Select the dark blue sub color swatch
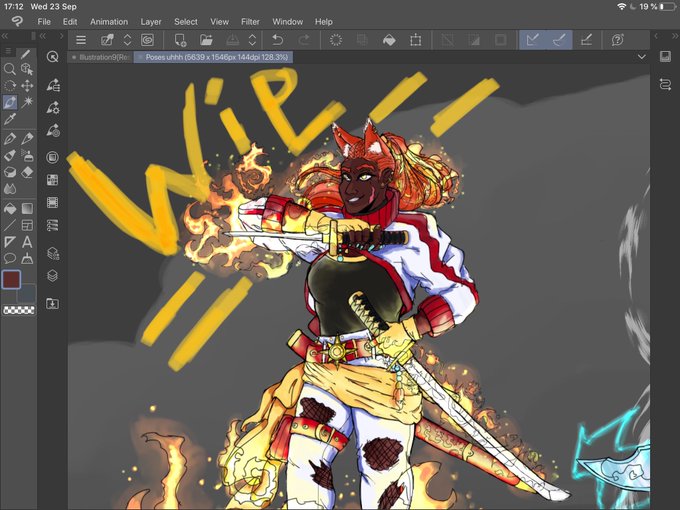 pyautogui.click(x=26, y=293)
